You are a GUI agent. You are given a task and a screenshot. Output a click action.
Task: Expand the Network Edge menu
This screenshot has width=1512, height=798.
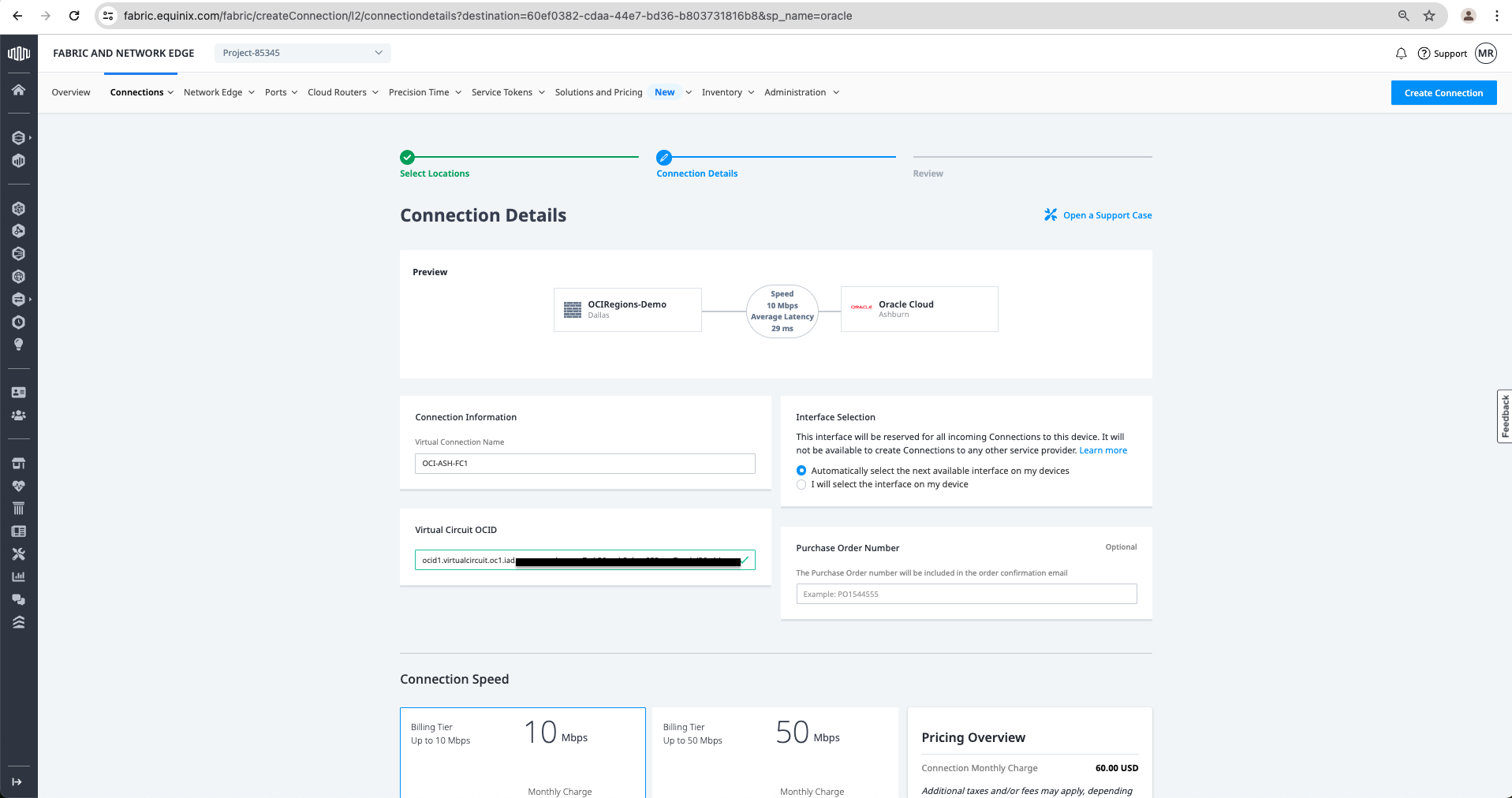(218, 92)
